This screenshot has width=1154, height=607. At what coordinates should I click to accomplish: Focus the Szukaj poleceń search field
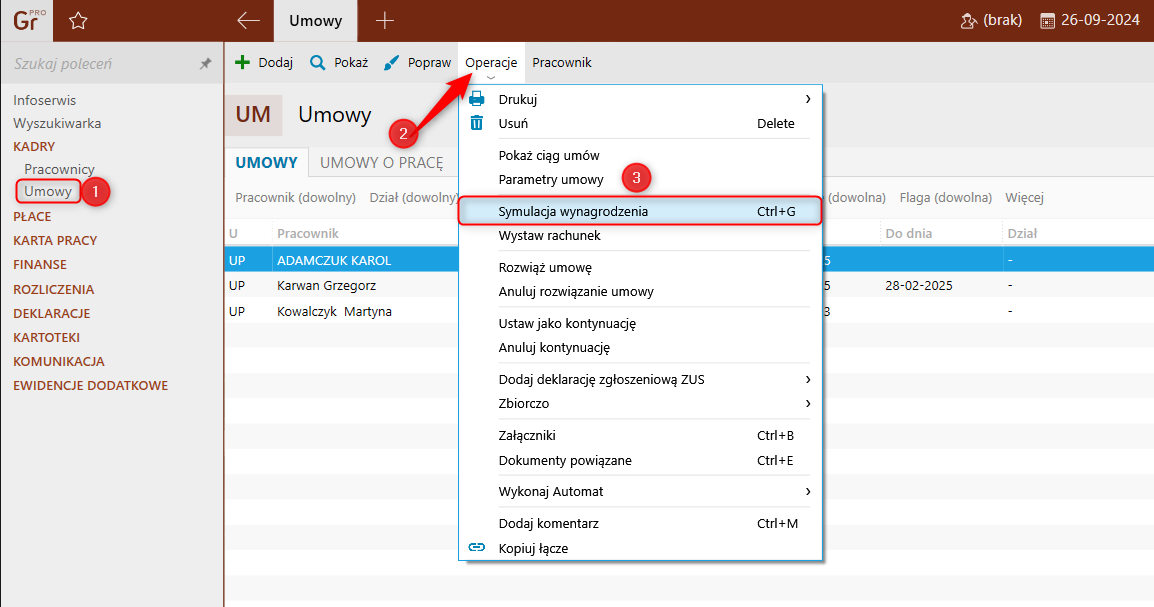(103, 64)
